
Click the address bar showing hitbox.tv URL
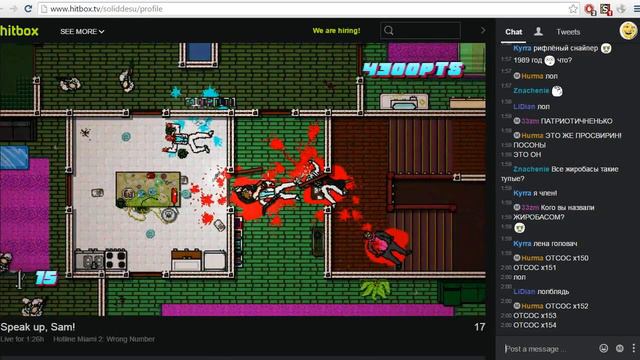(x=308, y=9)
